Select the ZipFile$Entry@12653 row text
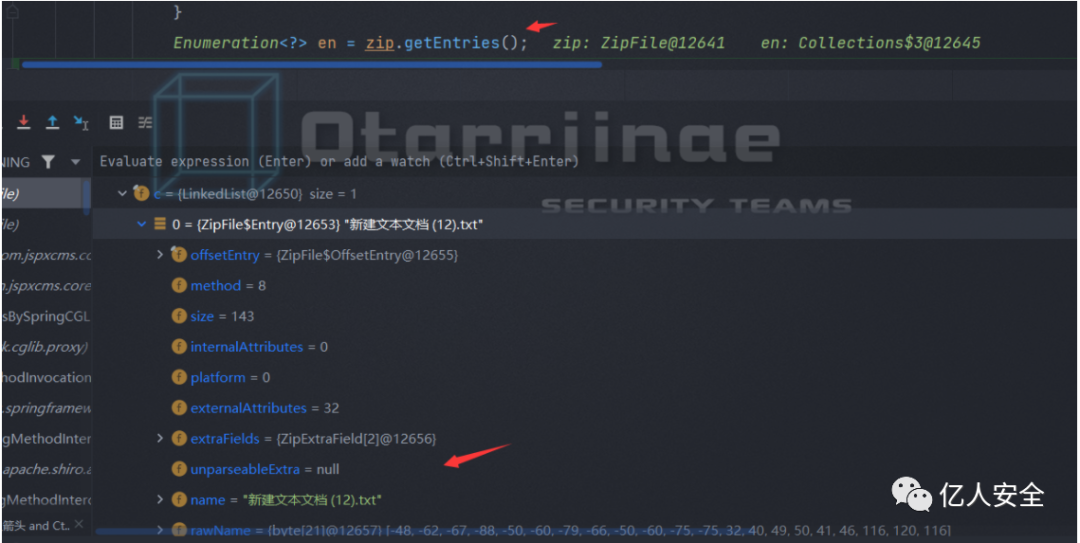Image resolution: width=1080 pixels, height=543 pixels. coord(327,224)
